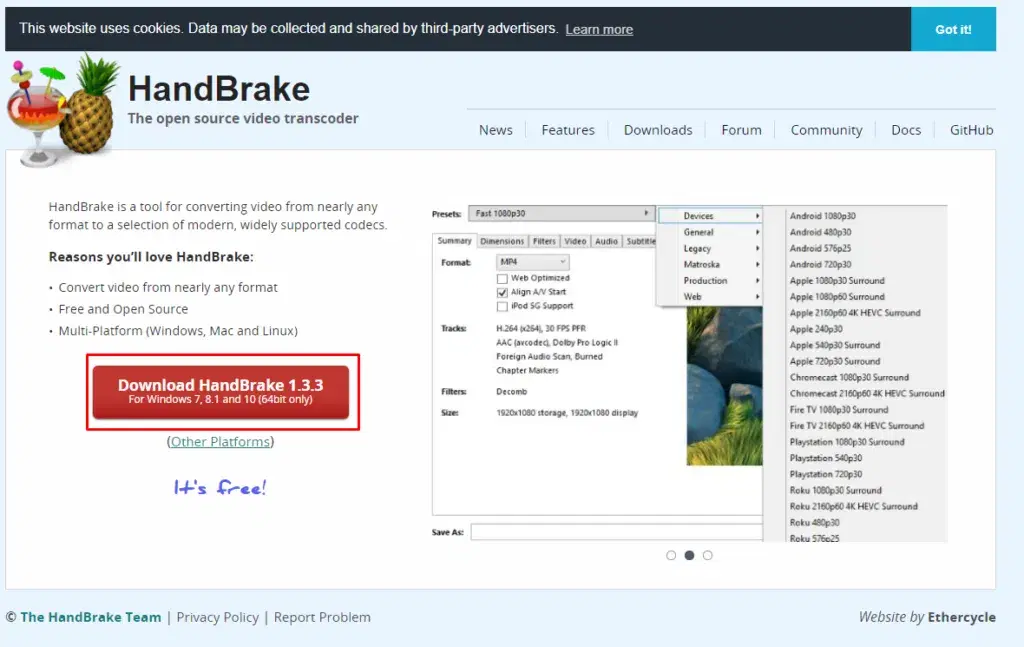Screen dimensions: 1024x647
Task: Open the Privacy Policy link
Action: (217, 617)
